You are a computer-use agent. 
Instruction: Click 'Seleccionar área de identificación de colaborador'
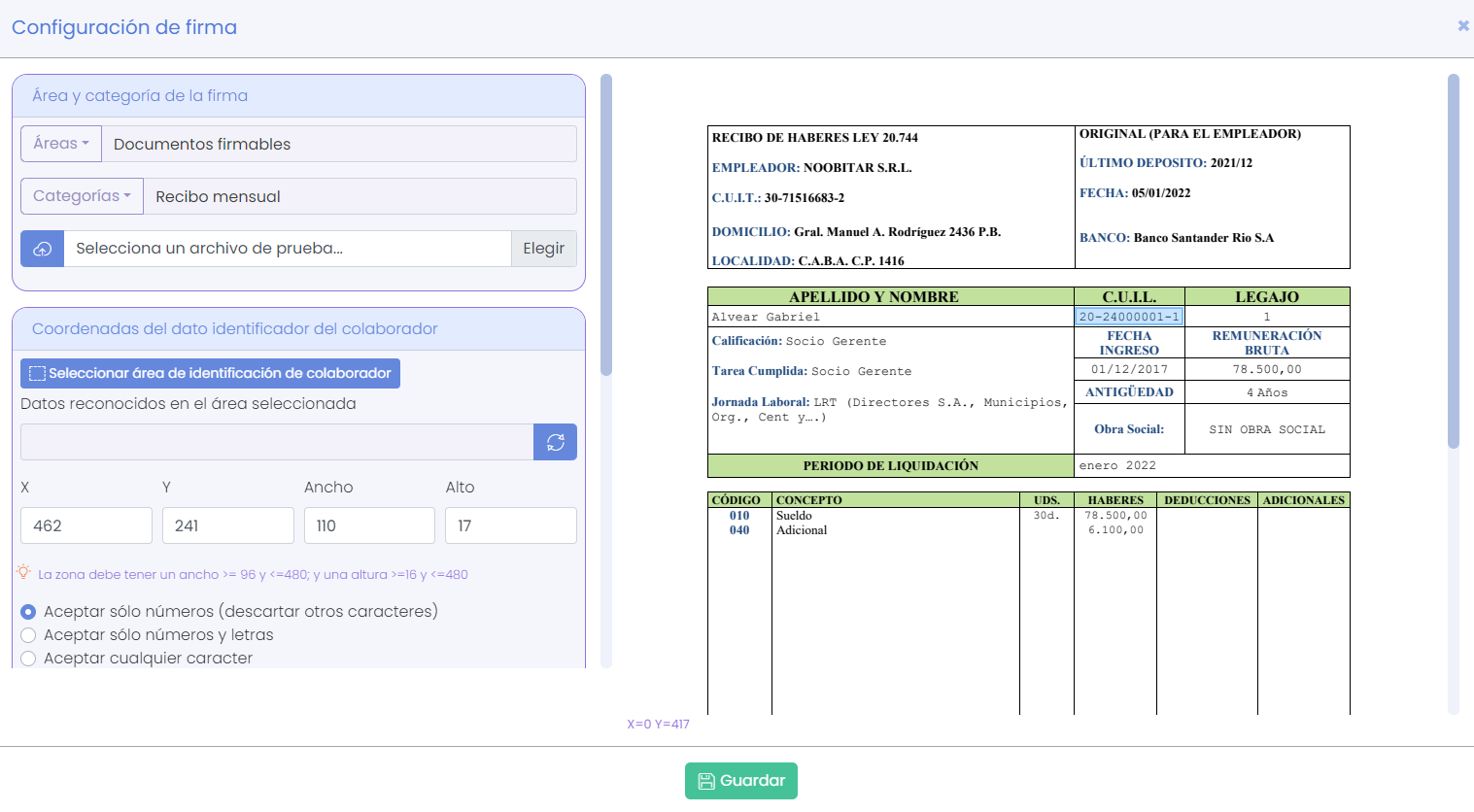point(210,374)
